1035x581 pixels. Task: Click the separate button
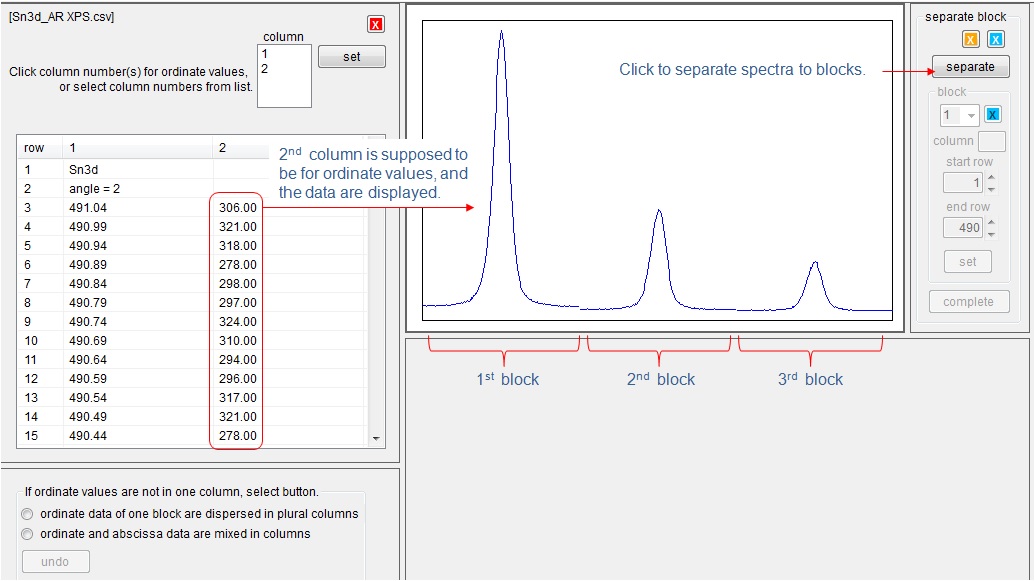click(x=970, y=67)
